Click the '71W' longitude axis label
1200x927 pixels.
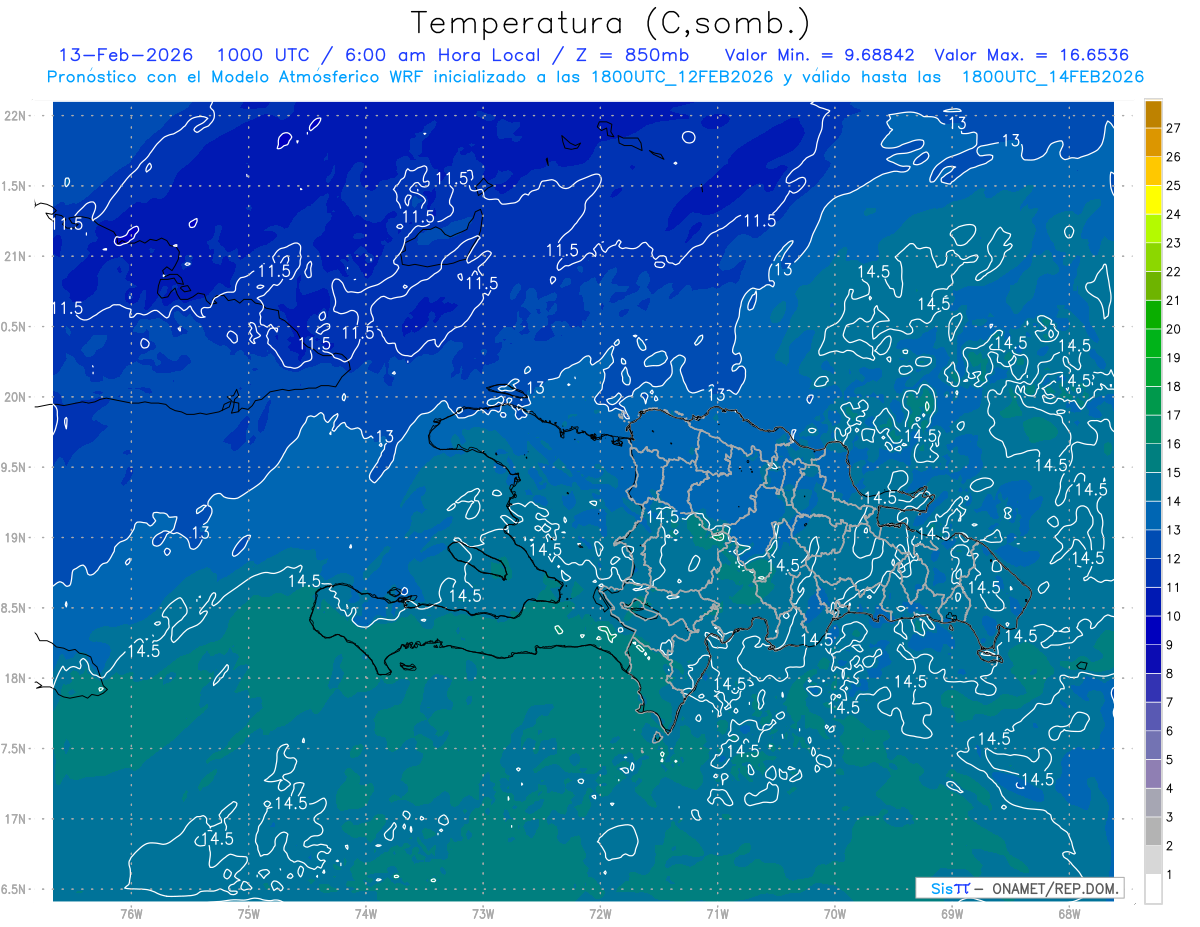717,913
